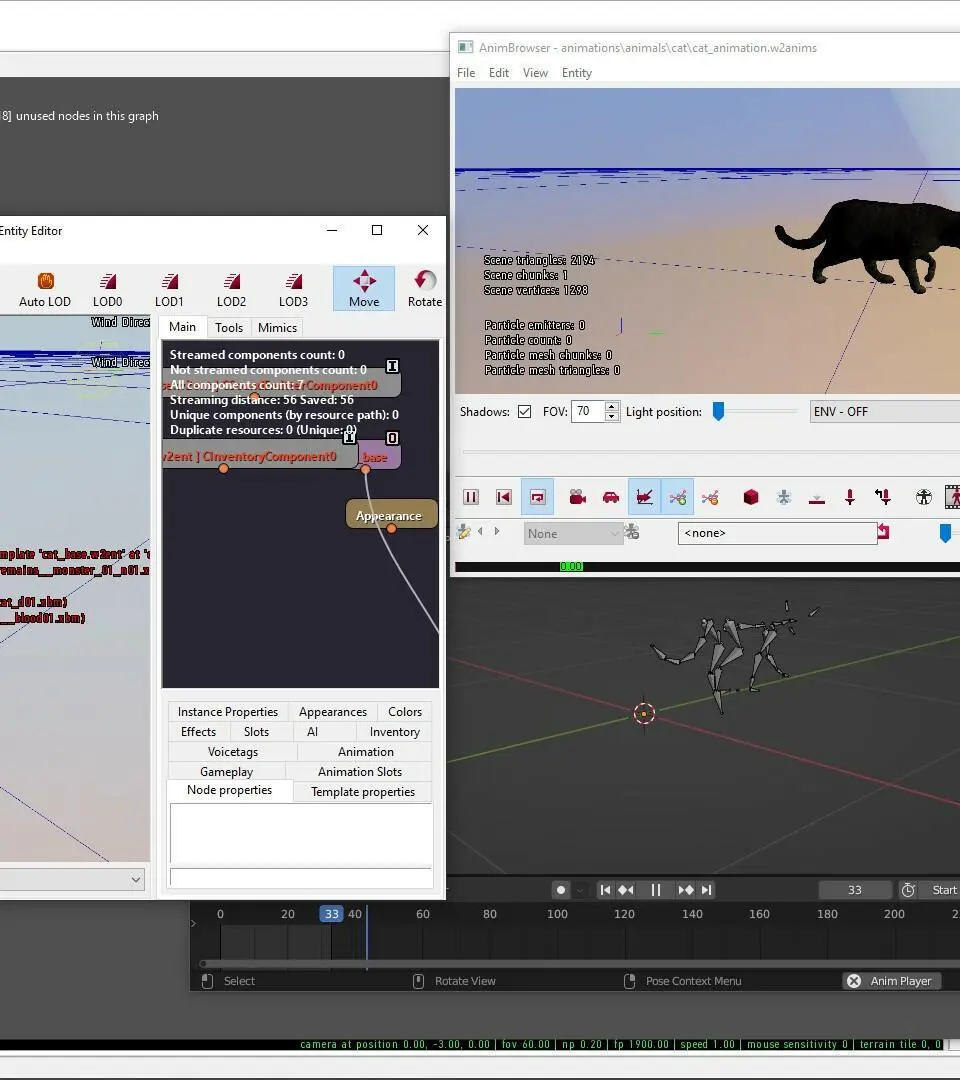Click the skeleton nodes with orange badge icon
The width and height of the screenshot is (960, 1080).
(x=711, y=497)
